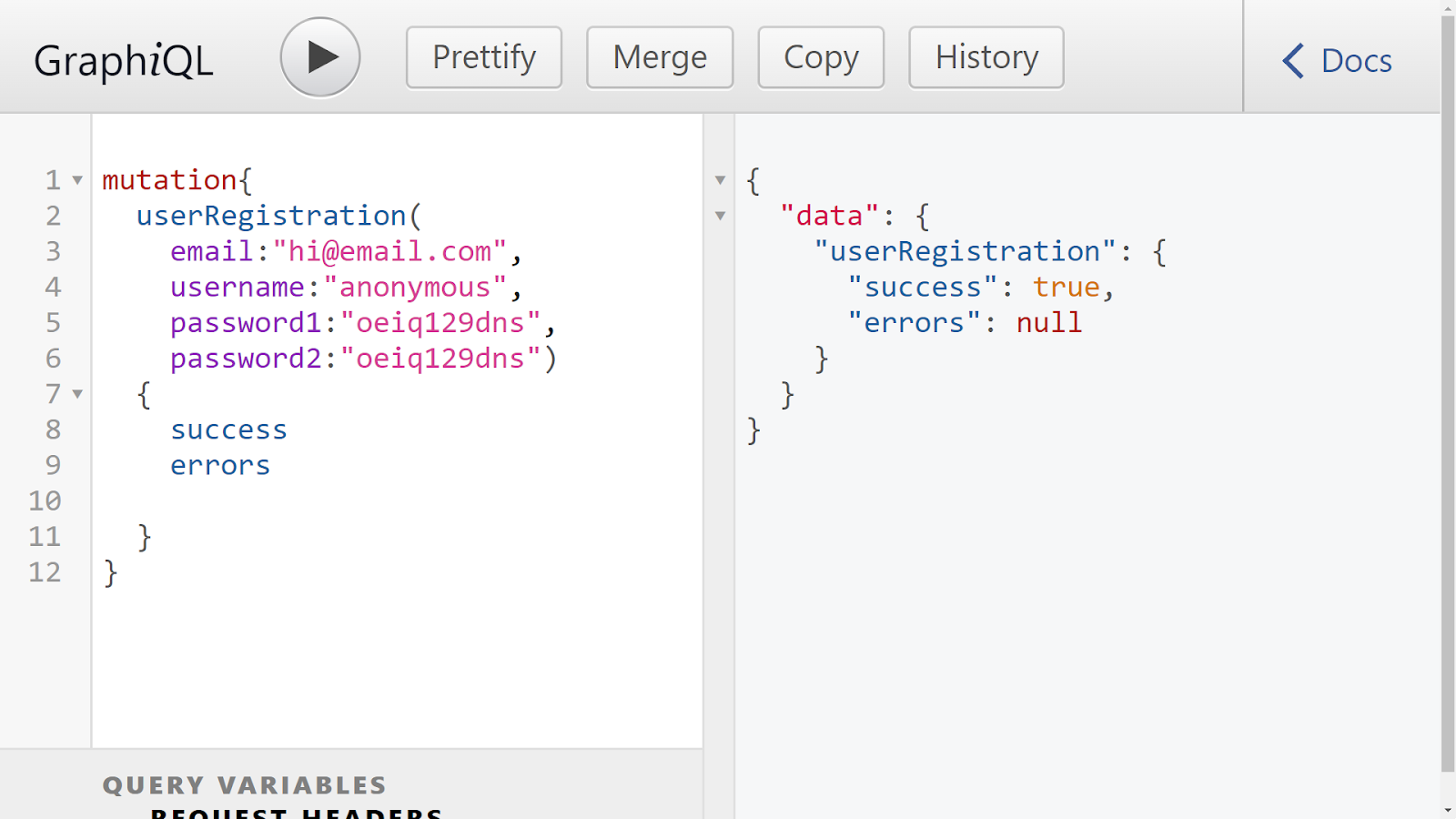1456x819 pixels.
Task: Copy the query with the Copy button
Action: (x=820, y=56)
